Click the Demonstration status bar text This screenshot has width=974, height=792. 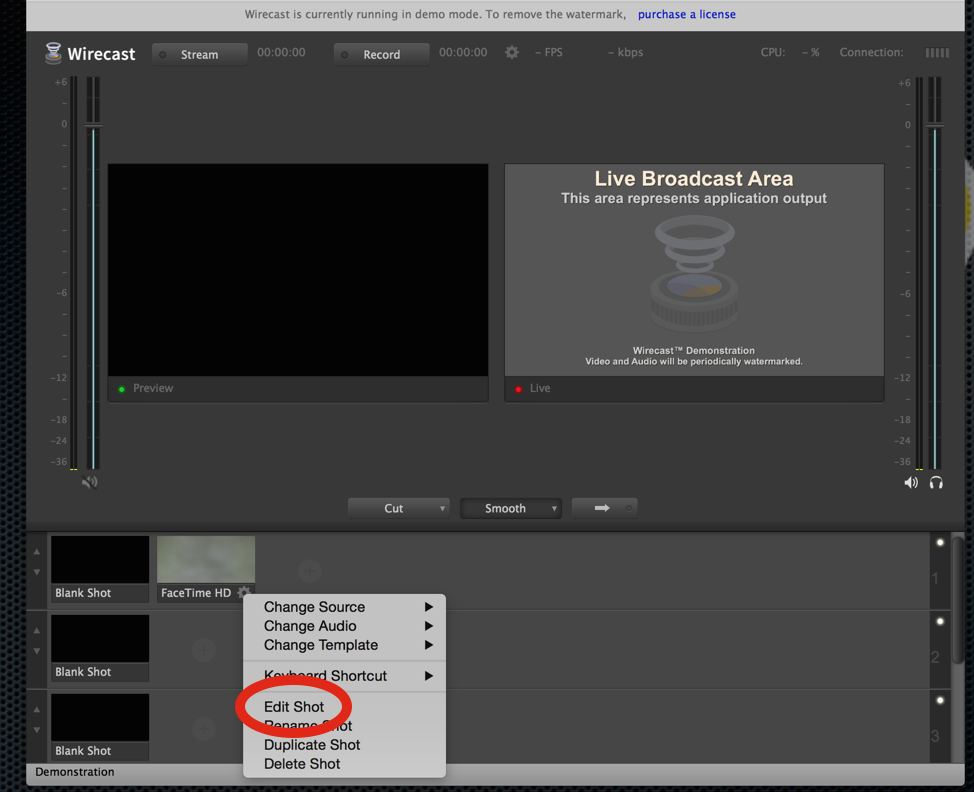[x=75, y=772]
